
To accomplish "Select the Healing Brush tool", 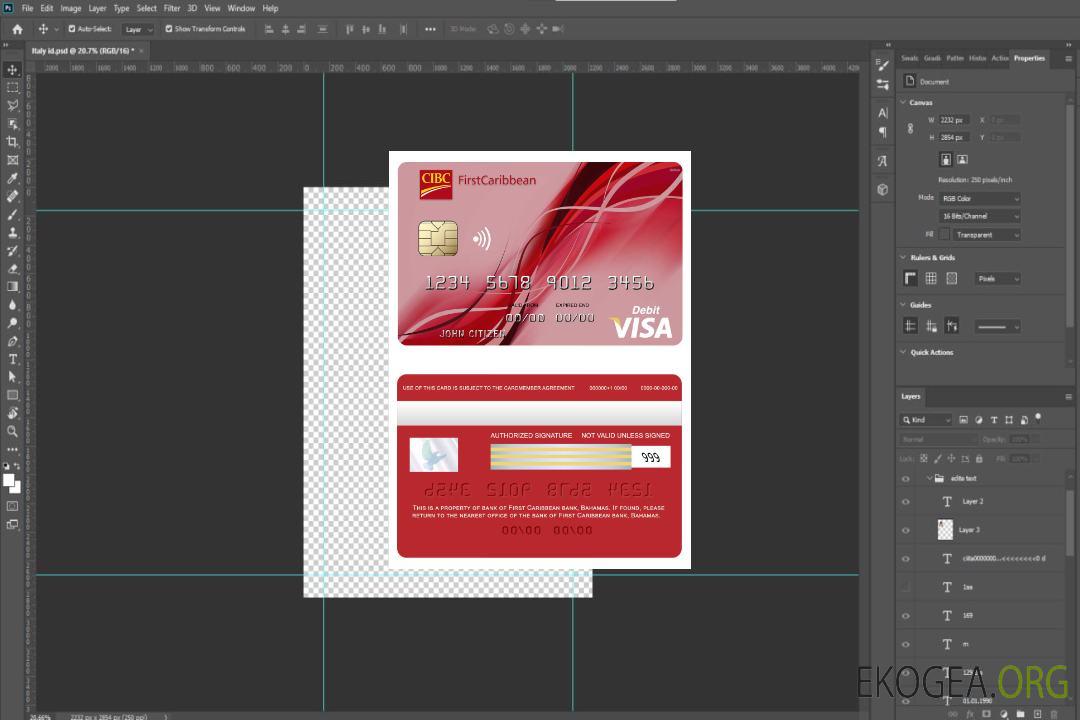I will click(x=12, y=196).
